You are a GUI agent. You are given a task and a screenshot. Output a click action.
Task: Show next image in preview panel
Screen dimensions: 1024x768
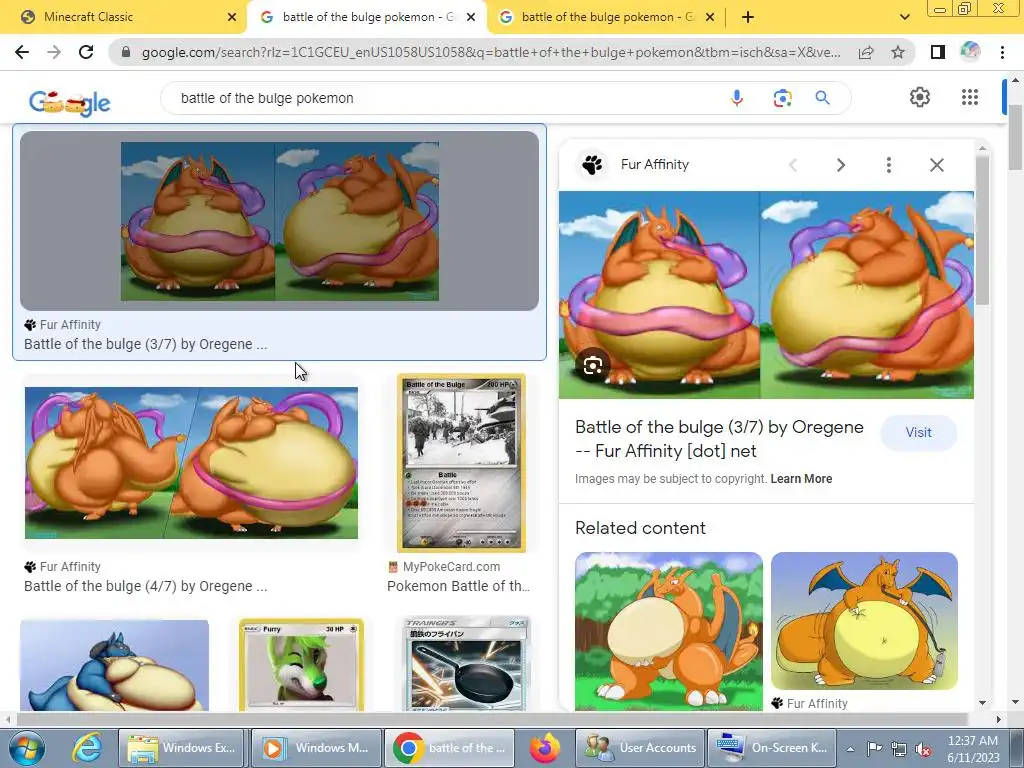tap(840, 165)
